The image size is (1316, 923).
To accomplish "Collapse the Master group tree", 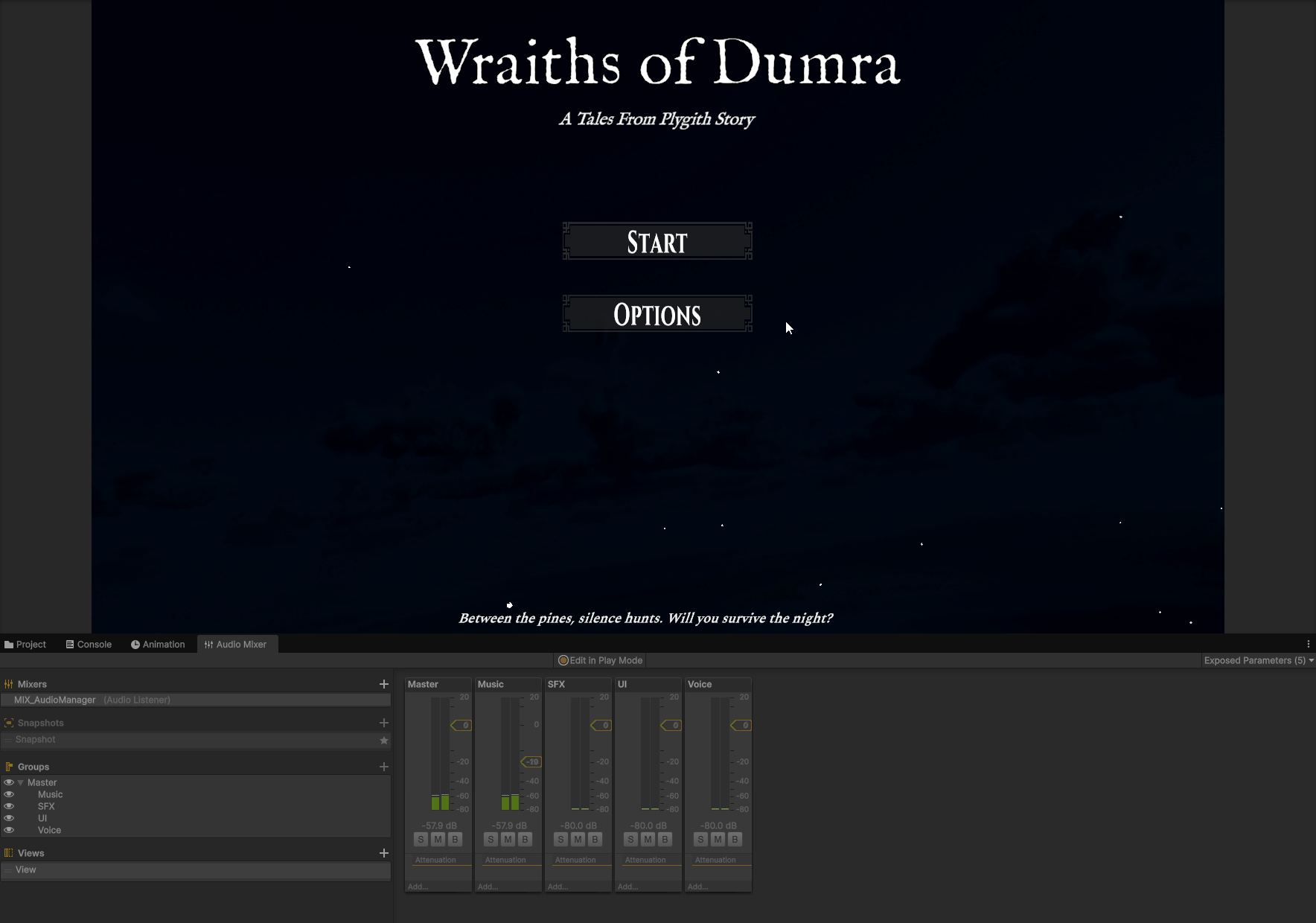I will click(x=21, y=782).
